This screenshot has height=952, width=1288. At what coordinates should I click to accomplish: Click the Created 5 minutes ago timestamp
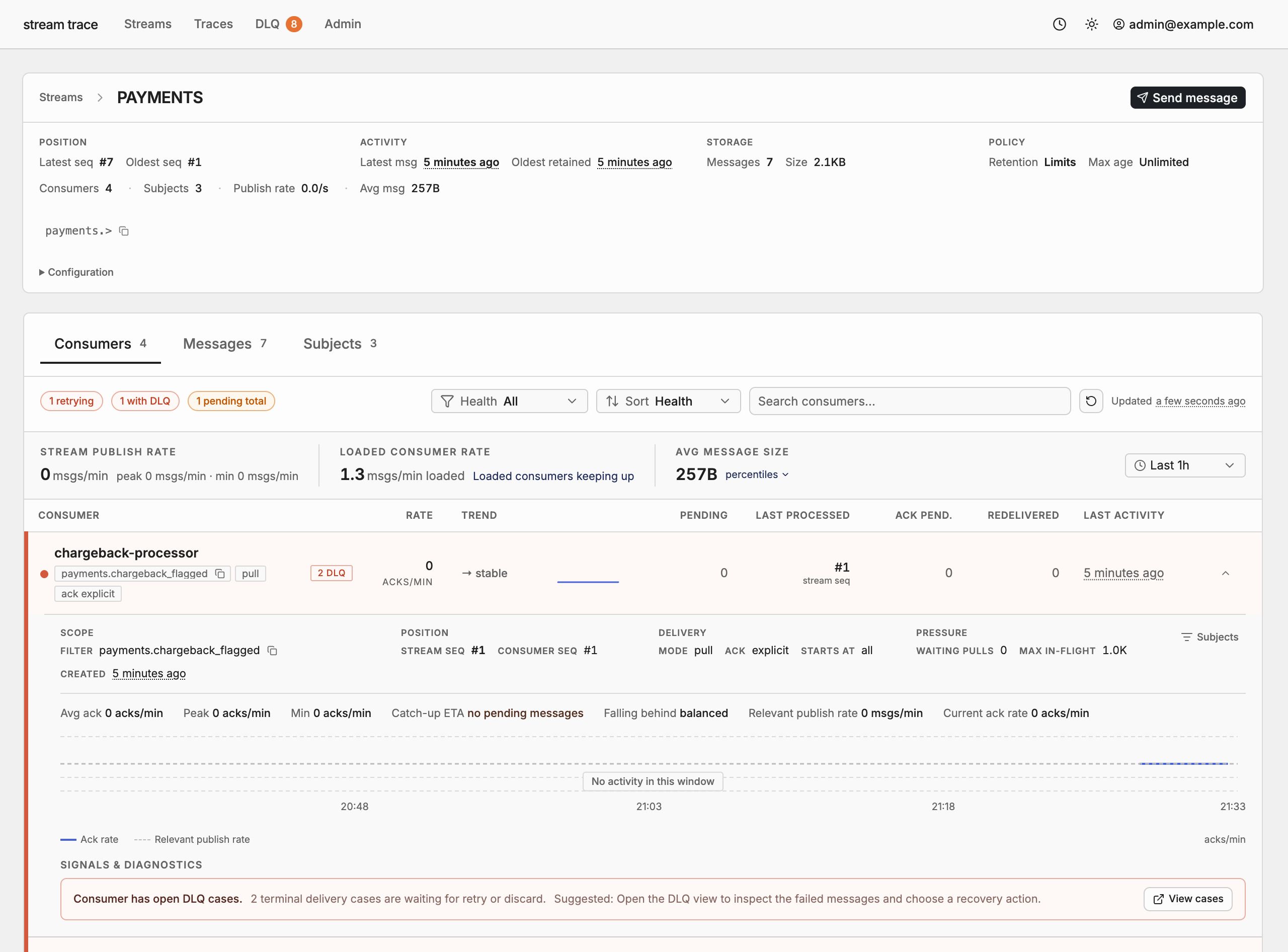(x=149, y=674)
